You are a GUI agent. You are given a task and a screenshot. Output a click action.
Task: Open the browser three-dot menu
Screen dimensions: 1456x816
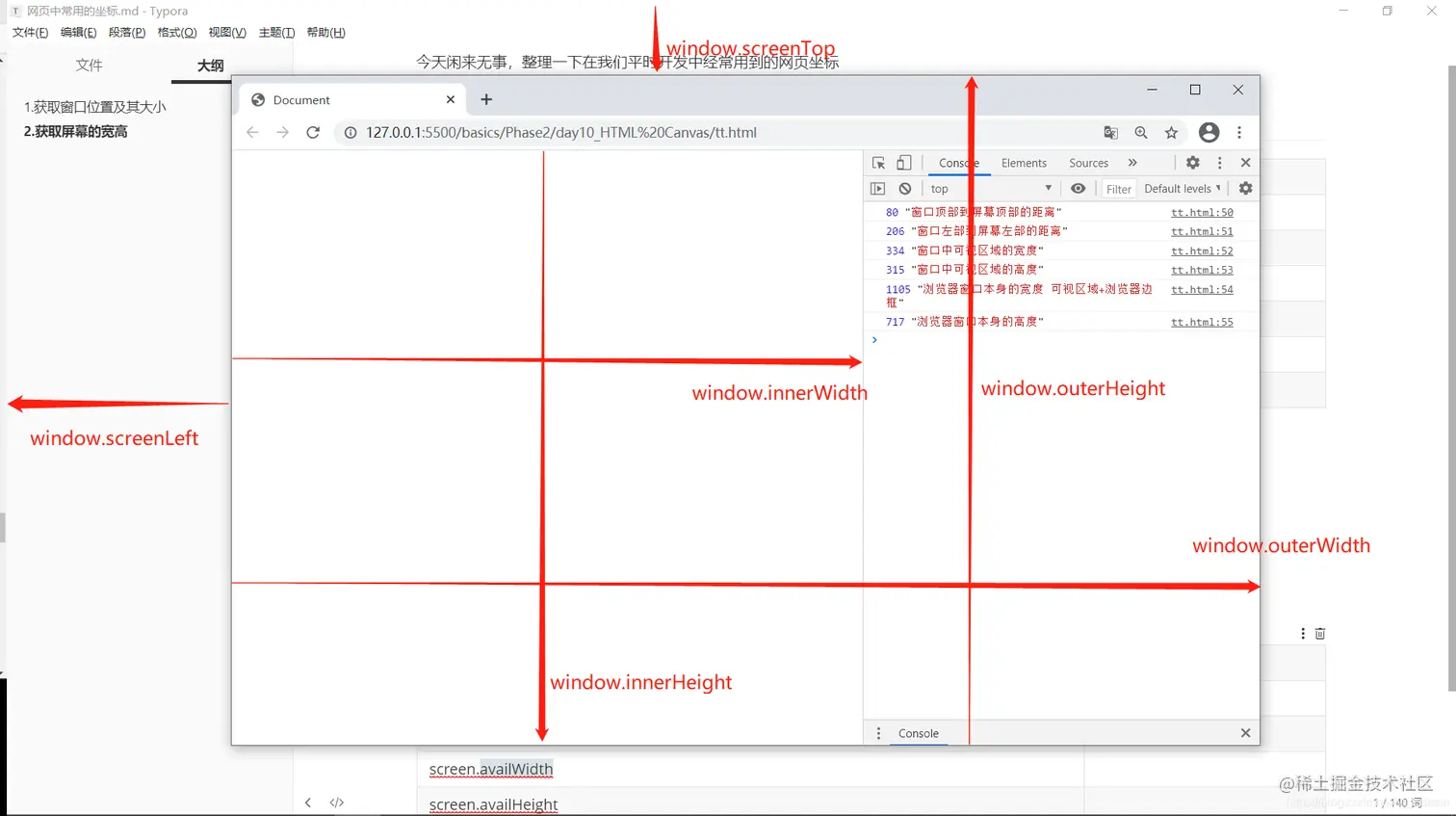[x=1239, y=133]
